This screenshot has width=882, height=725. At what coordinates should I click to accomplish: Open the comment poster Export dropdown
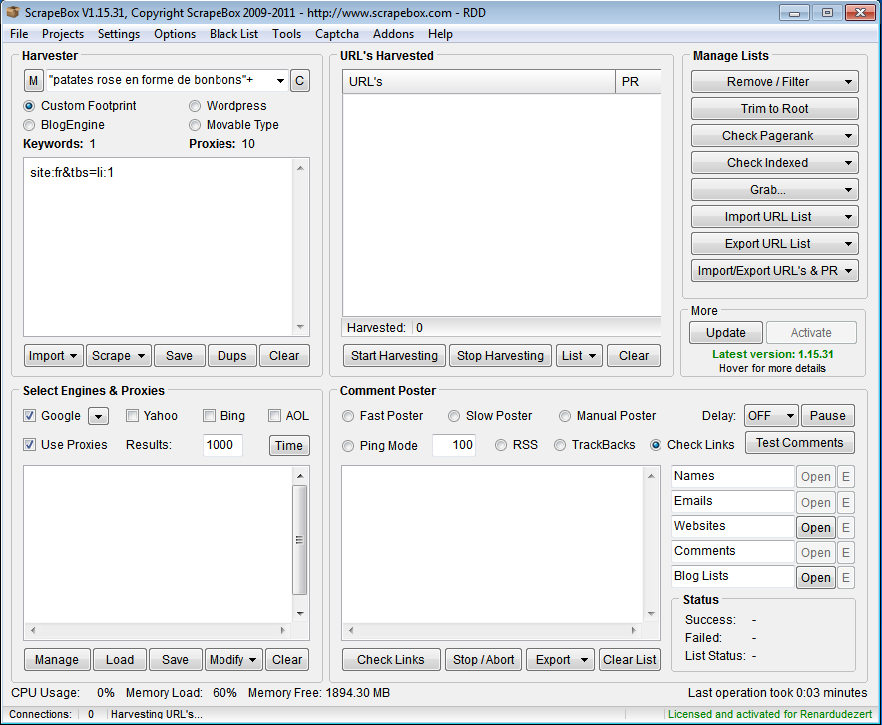point(560,660)
